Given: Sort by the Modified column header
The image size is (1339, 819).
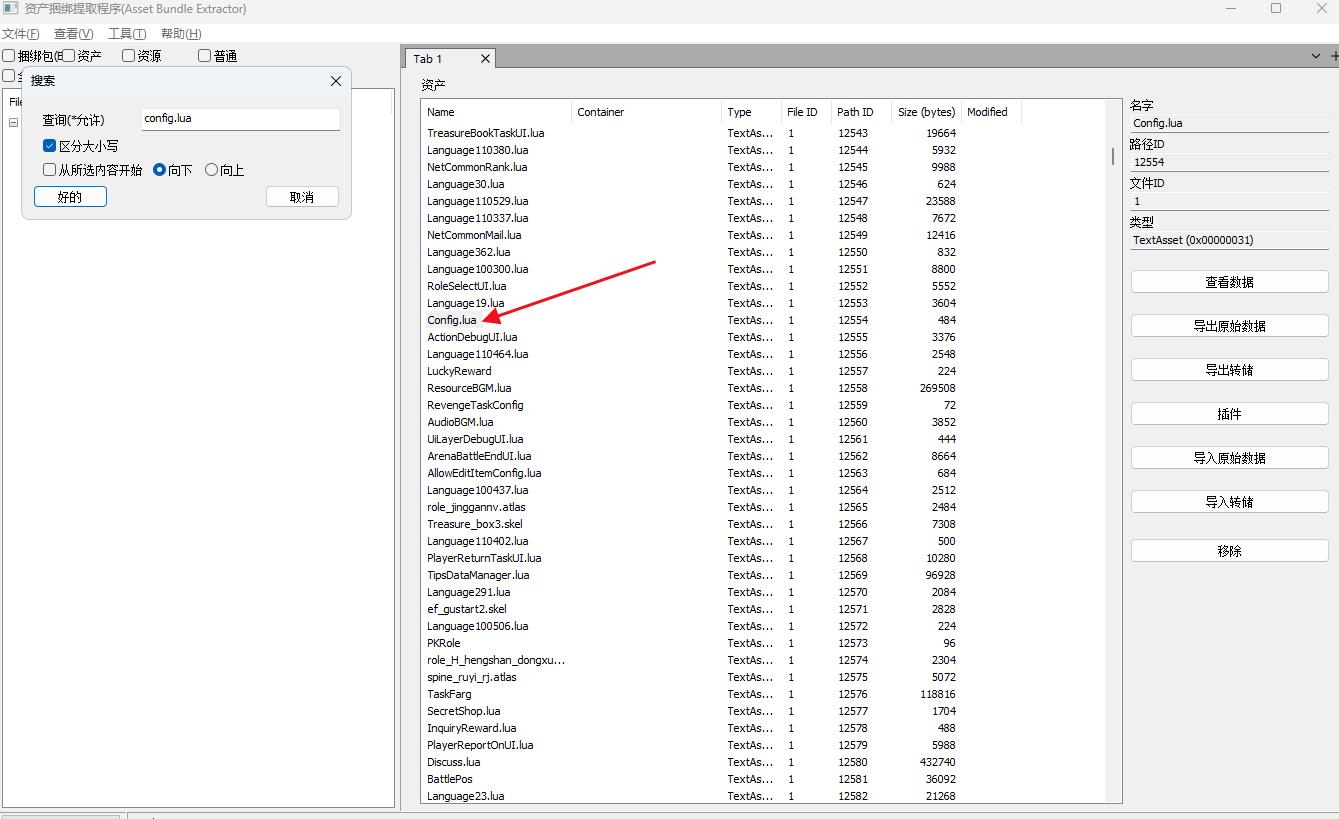Looking at the screenshot, I should 991,112.
